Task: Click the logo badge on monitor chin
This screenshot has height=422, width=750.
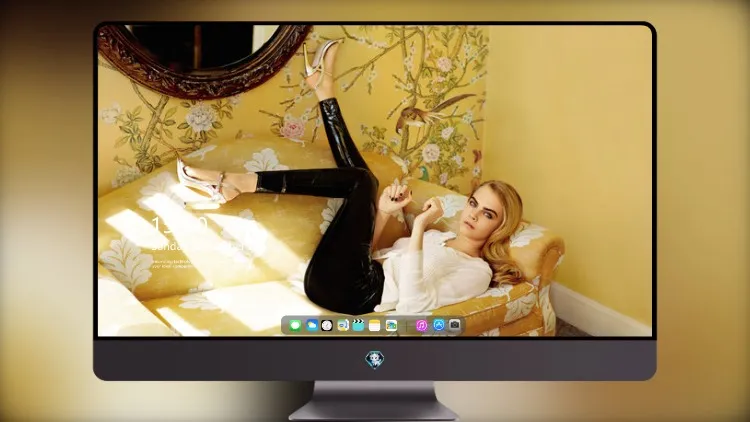Action: (x=375, y=360)
